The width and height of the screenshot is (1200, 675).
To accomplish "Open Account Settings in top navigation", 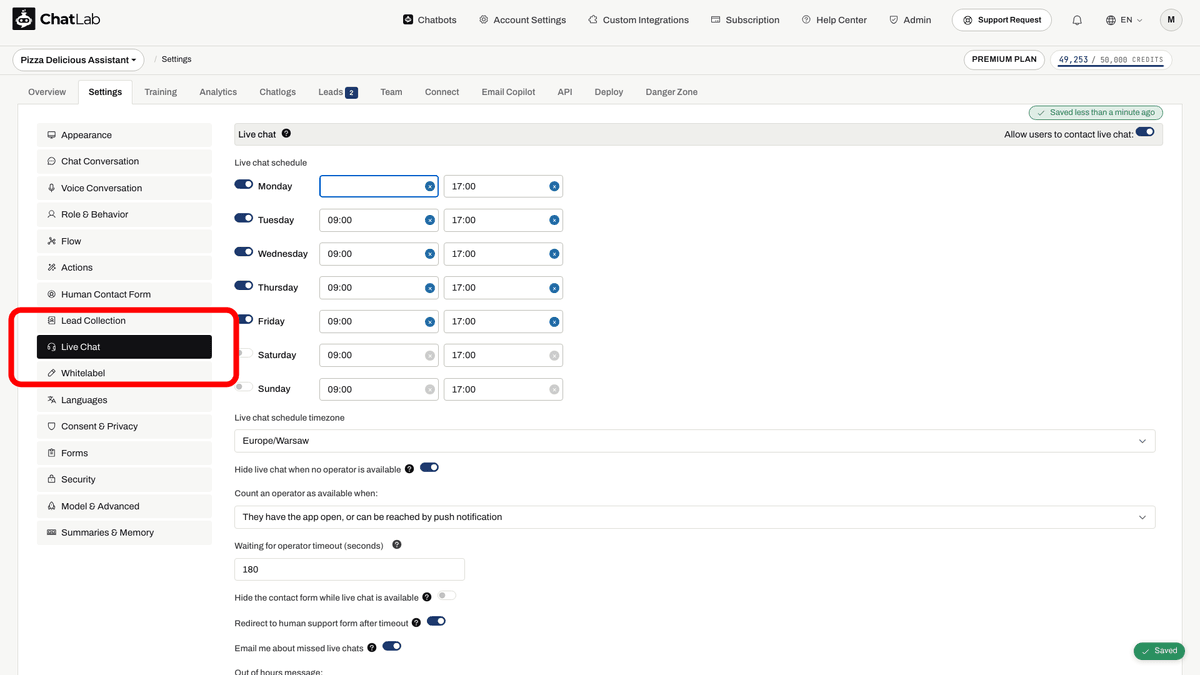I will 522,20.
